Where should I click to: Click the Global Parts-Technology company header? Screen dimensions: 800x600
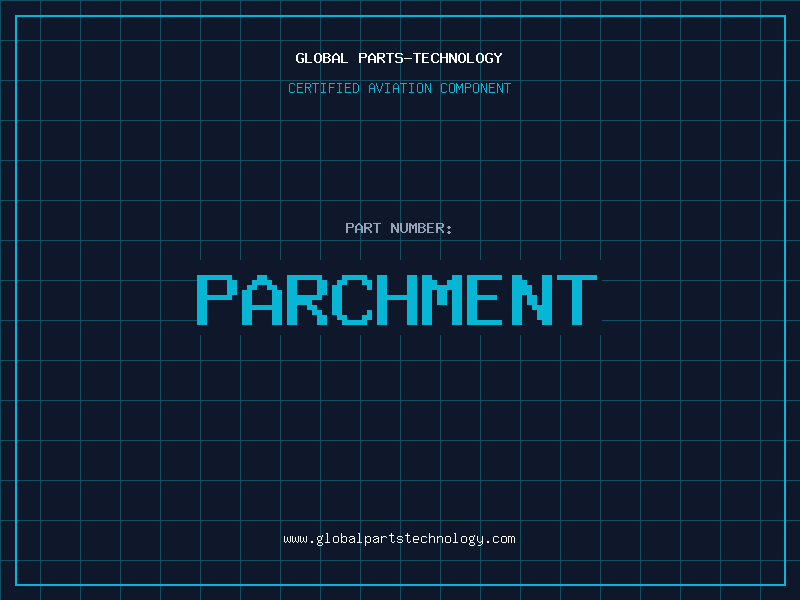399,58
